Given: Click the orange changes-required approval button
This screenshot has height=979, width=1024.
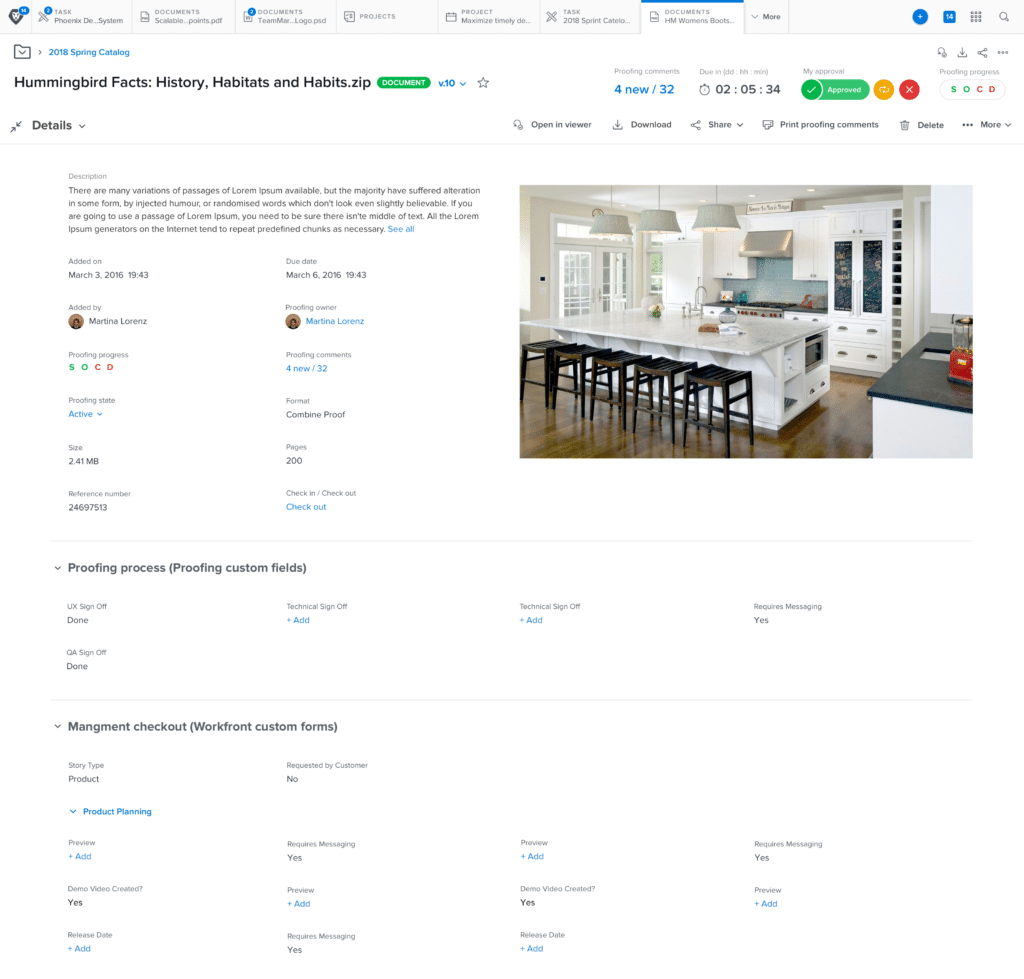Looking at the screenshot, I should coord(884,89).
